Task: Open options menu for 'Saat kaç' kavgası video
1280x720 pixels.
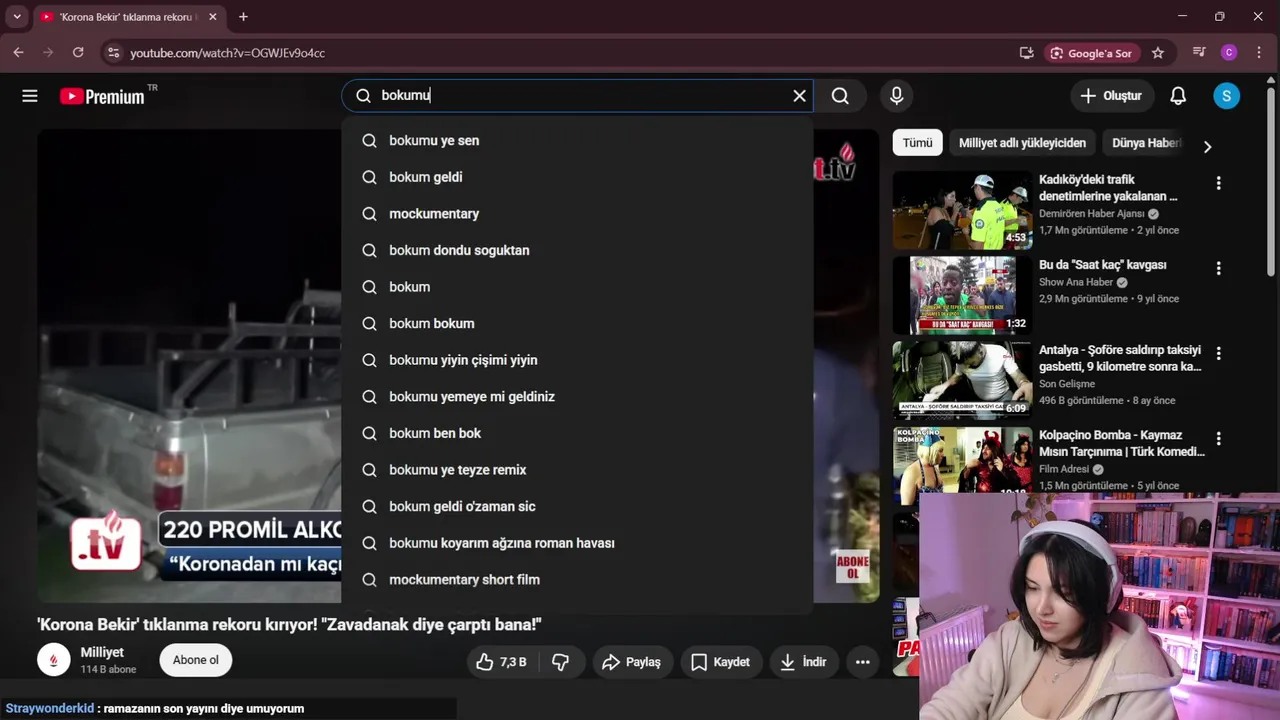Action: (x=1218, y=268)
